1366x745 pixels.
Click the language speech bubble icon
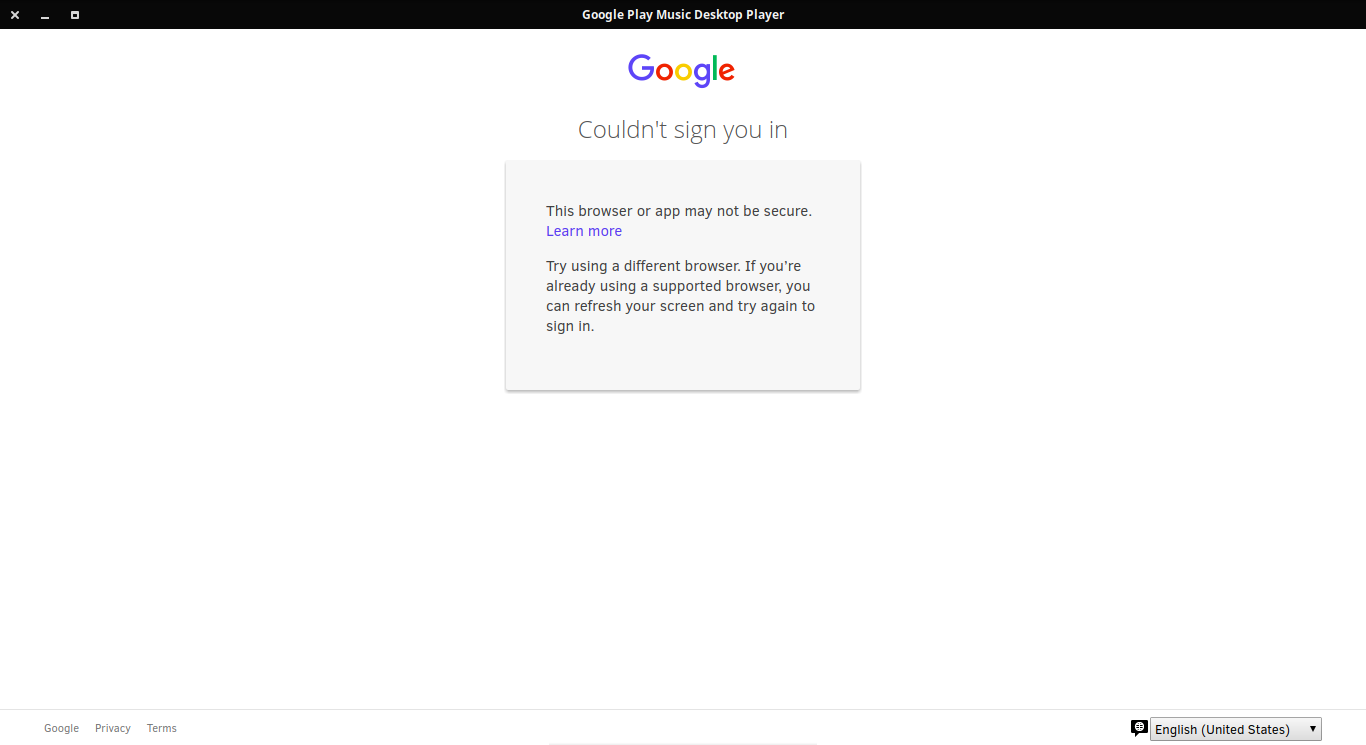[x=1139, y=728]
